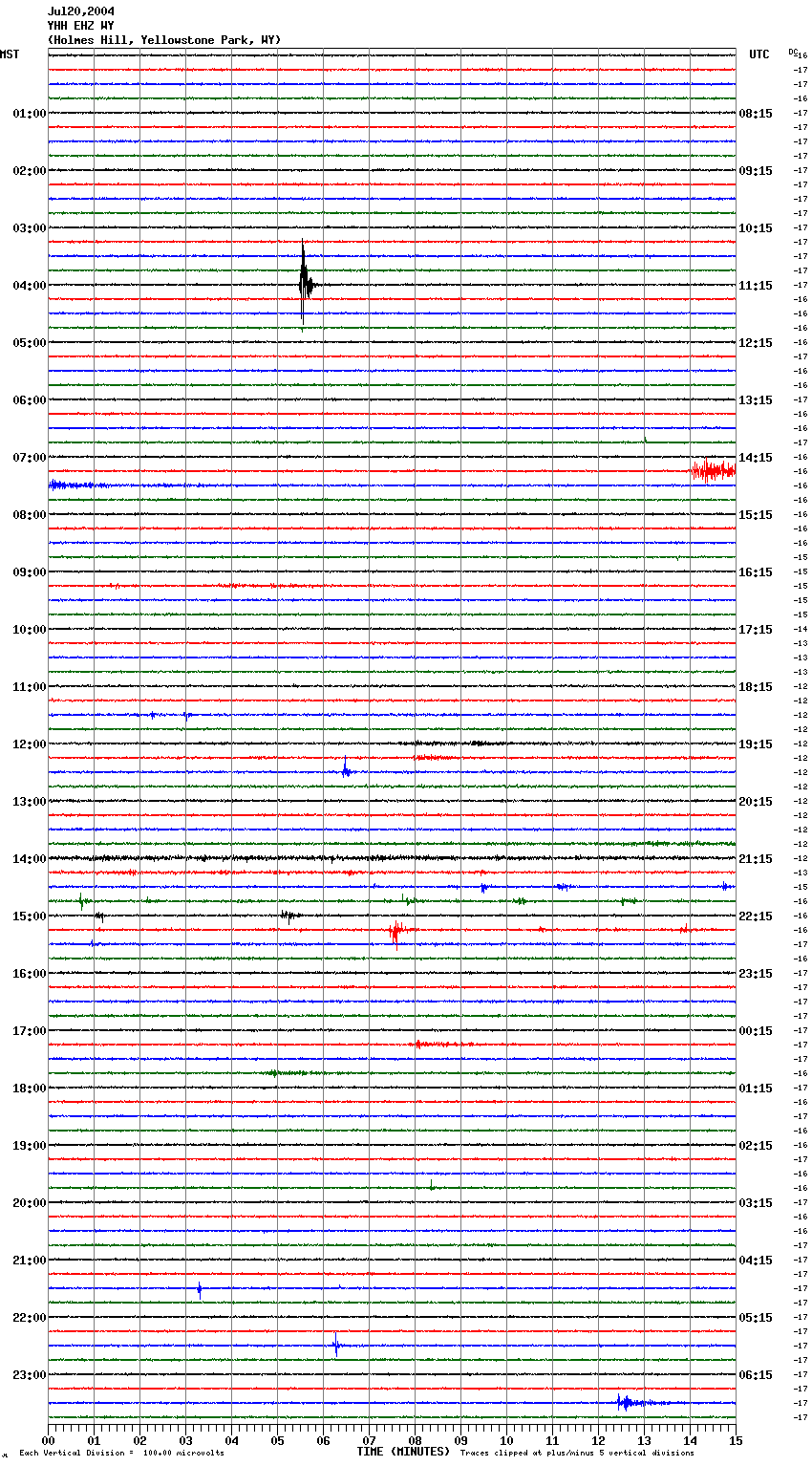Click minute tick 00 on bottom axis
Screen dimensions: 812x1466
tap(48, 1440)
